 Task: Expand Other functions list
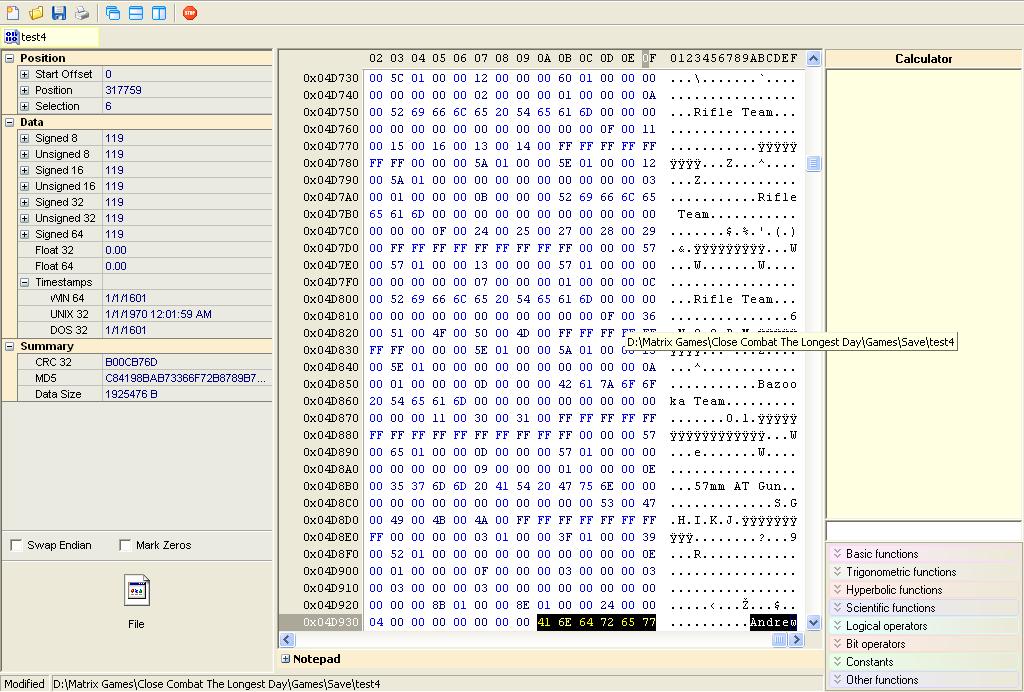pyautogui.click(x=923, y=680)
